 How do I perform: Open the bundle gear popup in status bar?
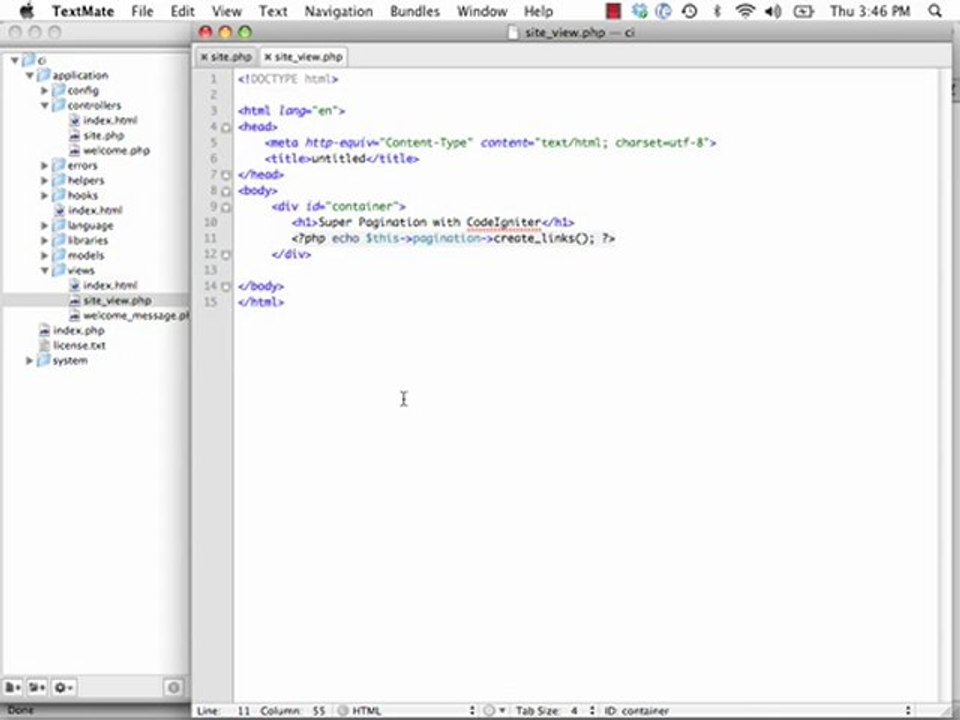[x=494, y=711]
